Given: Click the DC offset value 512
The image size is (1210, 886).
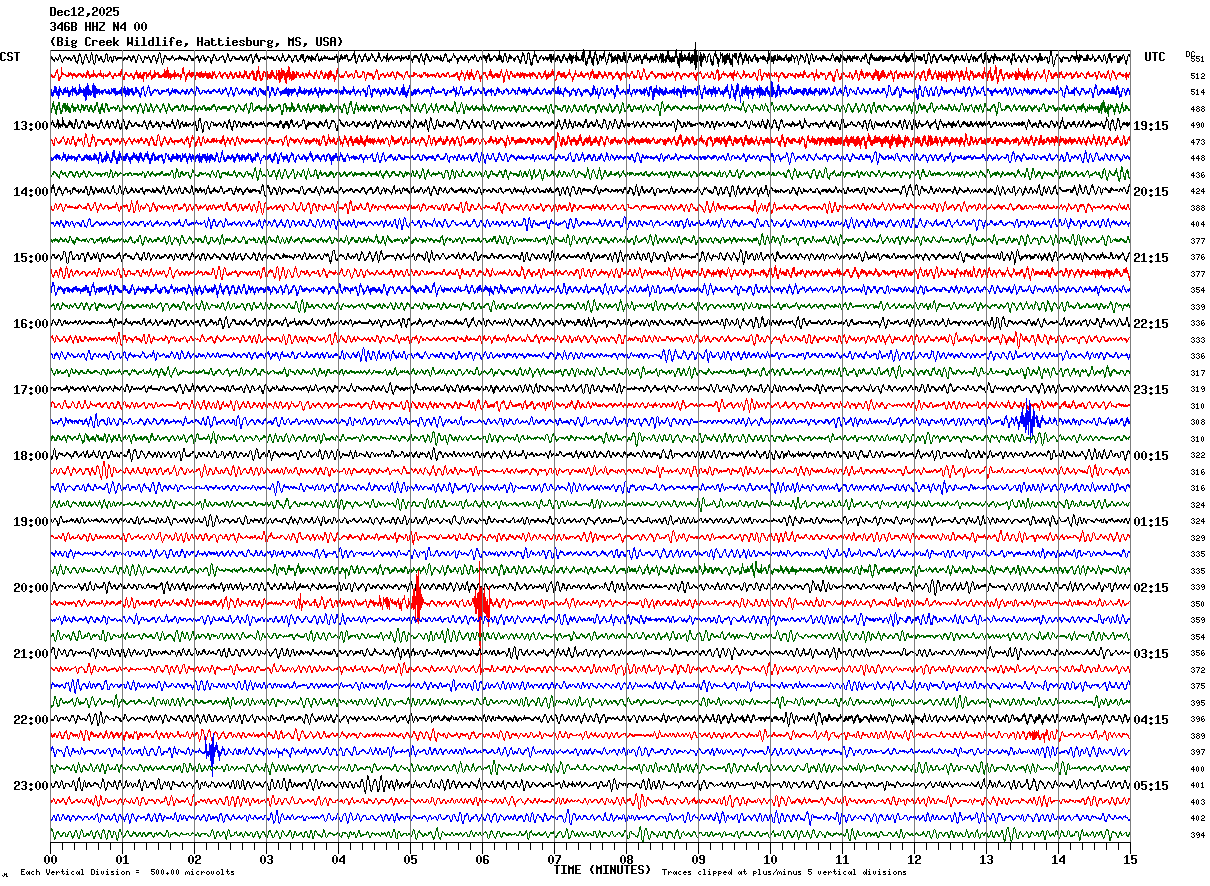Looking at the screenshot, I should tap(1197, 76).
